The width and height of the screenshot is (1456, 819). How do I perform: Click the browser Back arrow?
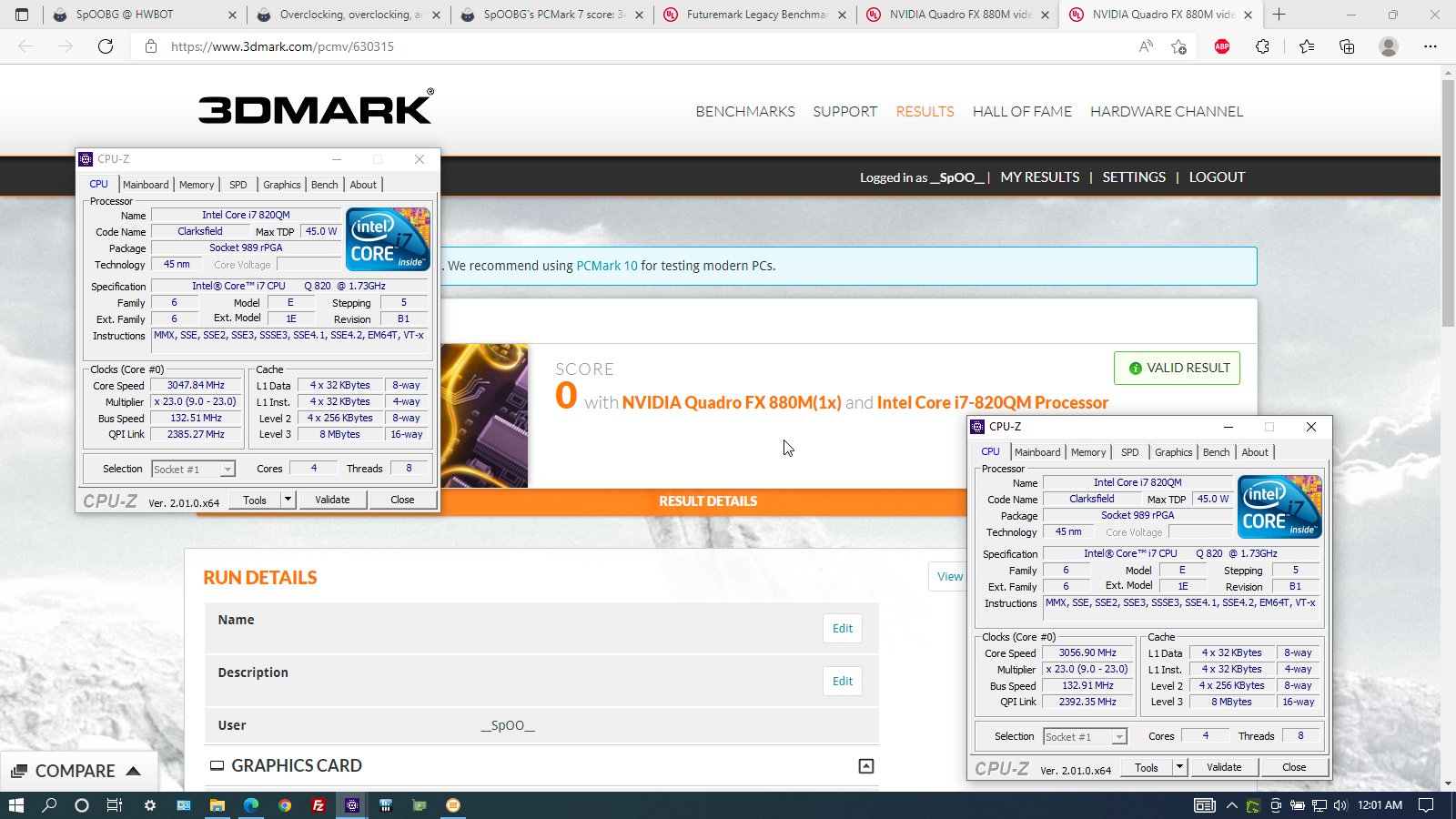click(25, 46)
